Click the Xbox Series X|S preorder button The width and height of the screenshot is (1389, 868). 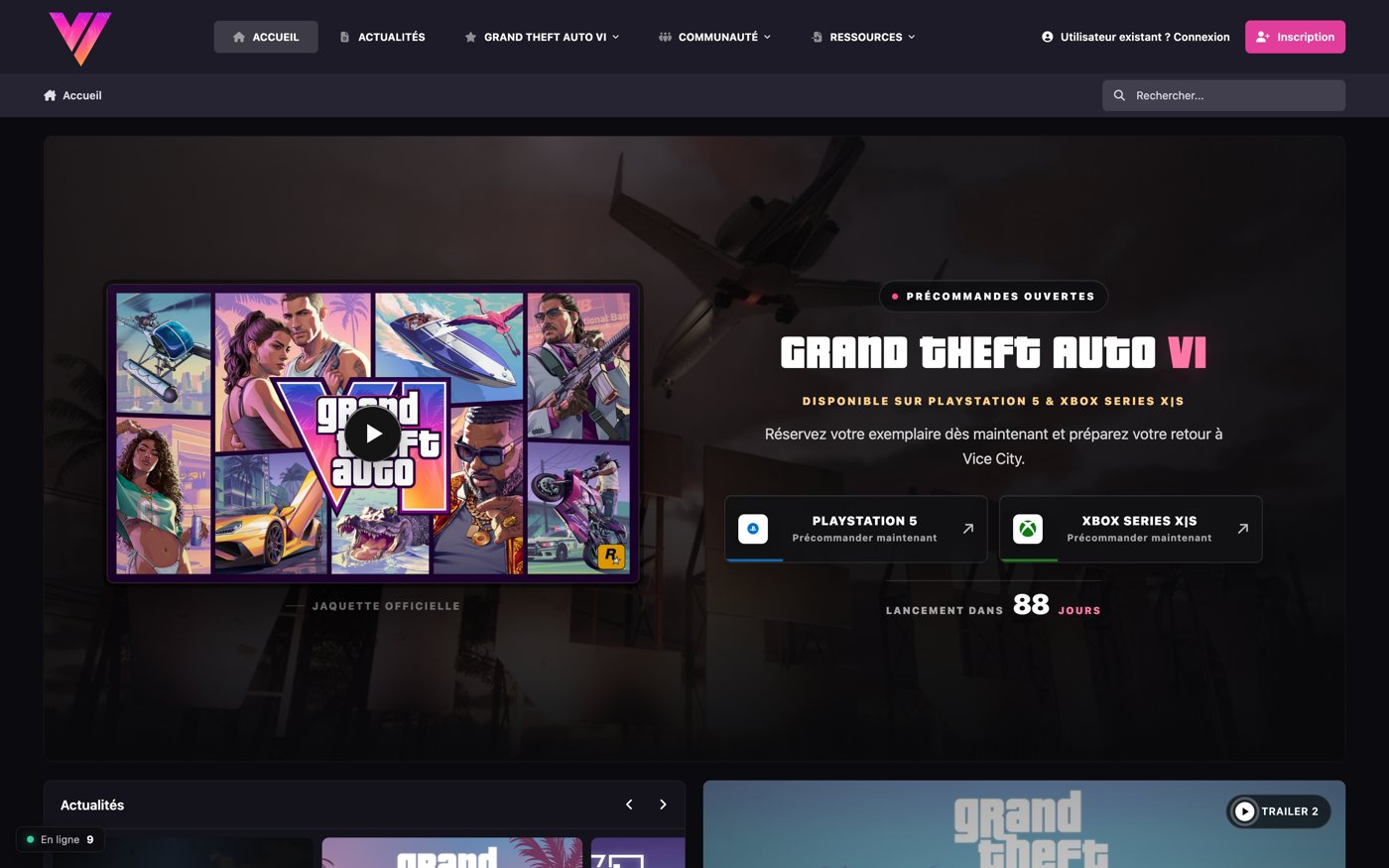(x=1131, y=529)
